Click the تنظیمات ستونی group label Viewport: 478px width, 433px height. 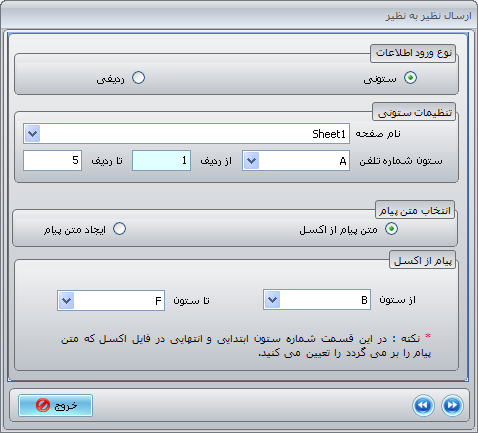[415, 113]
